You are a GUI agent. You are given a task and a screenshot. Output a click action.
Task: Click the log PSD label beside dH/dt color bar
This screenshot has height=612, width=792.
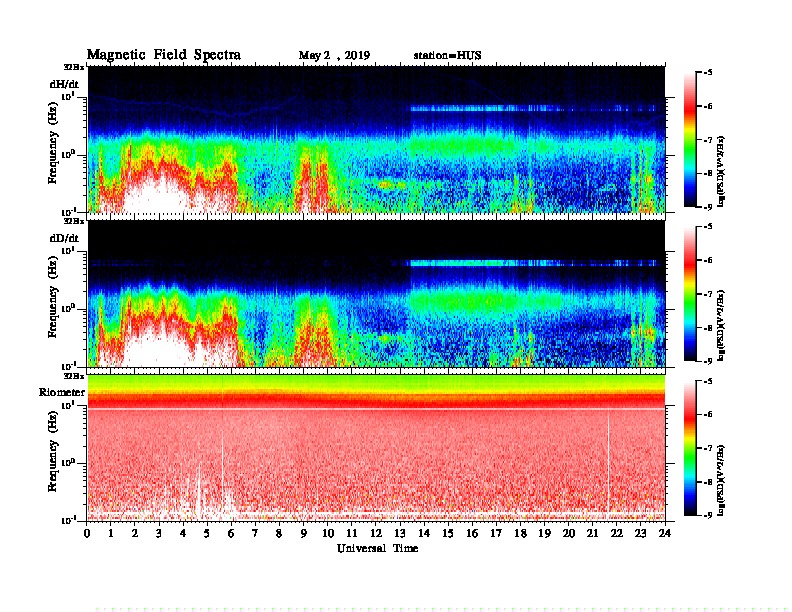(x=721, y=171)
